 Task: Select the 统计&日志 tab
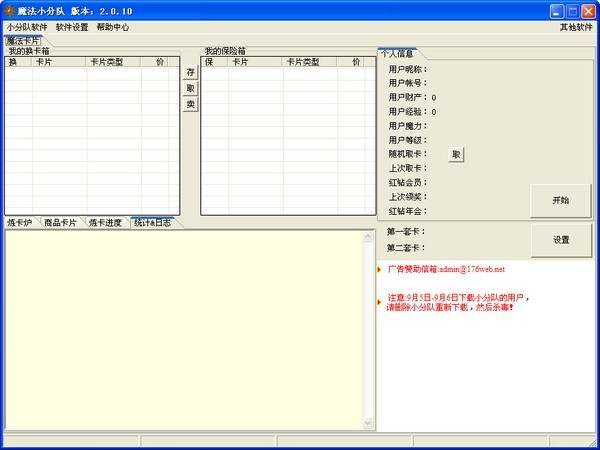[x=152, y=223]
